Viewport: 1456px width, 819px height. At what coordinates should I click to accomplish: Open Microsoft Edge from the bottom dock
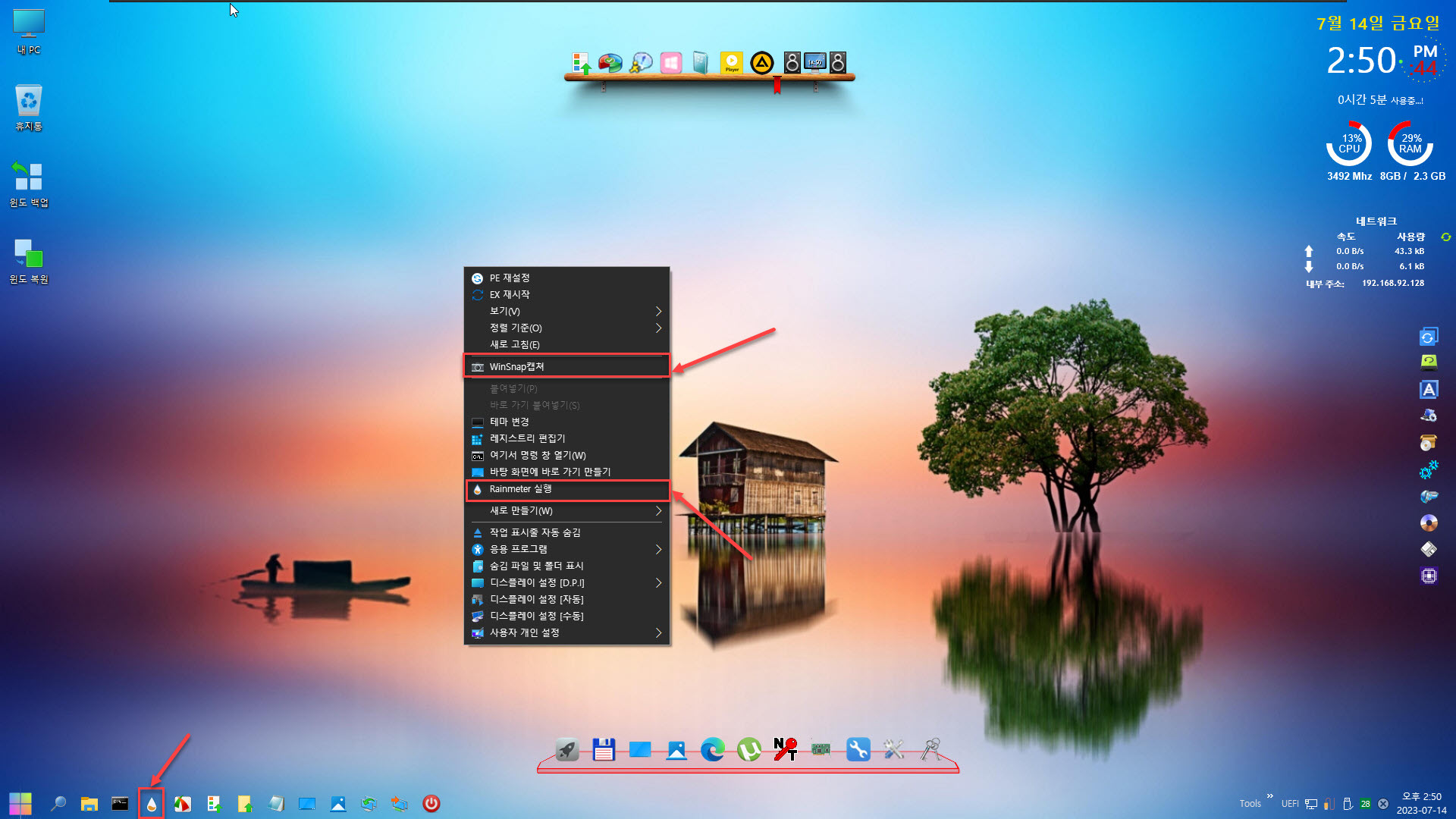point(712,750)
